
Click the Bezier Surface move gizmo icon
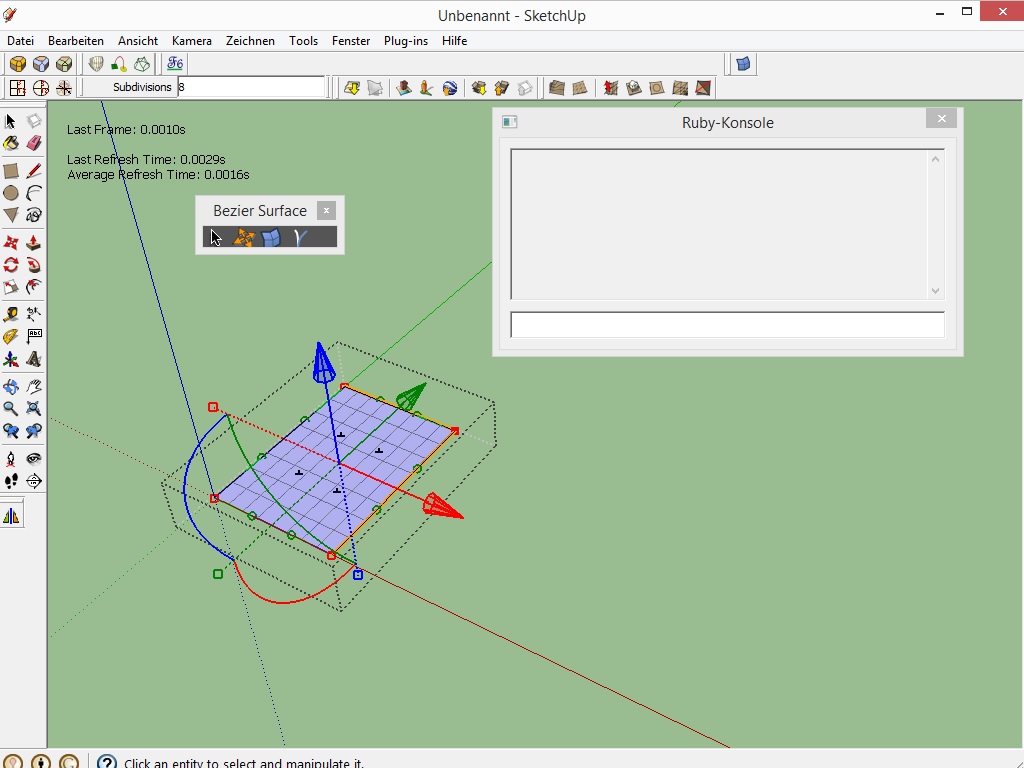point(243,237)
